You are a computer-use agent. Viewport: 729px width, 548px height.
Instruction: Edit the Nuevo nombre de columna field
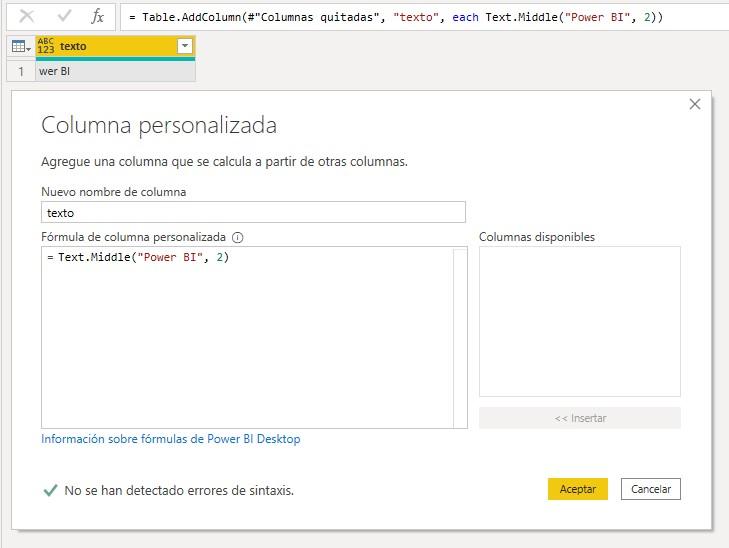click(x=253, y=212)
